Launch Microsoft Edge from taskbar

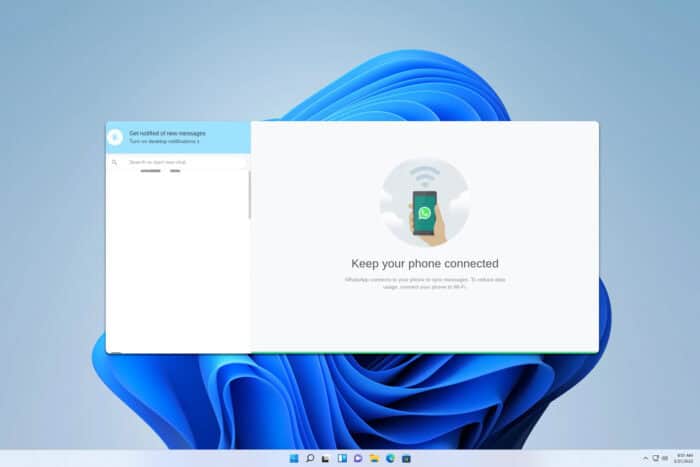coord(390,459)
